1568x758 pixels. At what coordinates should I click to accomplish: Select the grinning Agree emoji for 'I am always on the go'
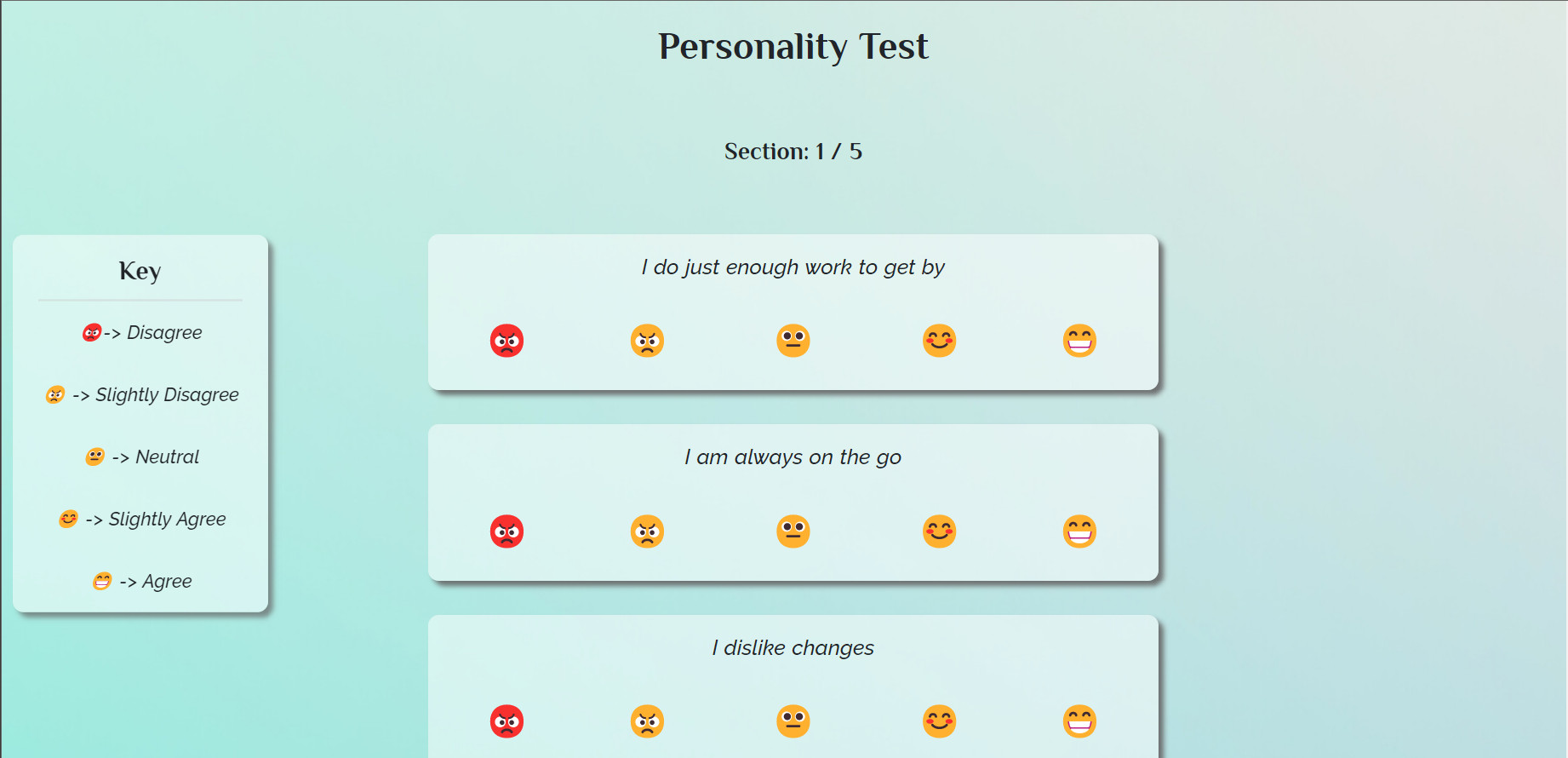tap(1079, 531)
